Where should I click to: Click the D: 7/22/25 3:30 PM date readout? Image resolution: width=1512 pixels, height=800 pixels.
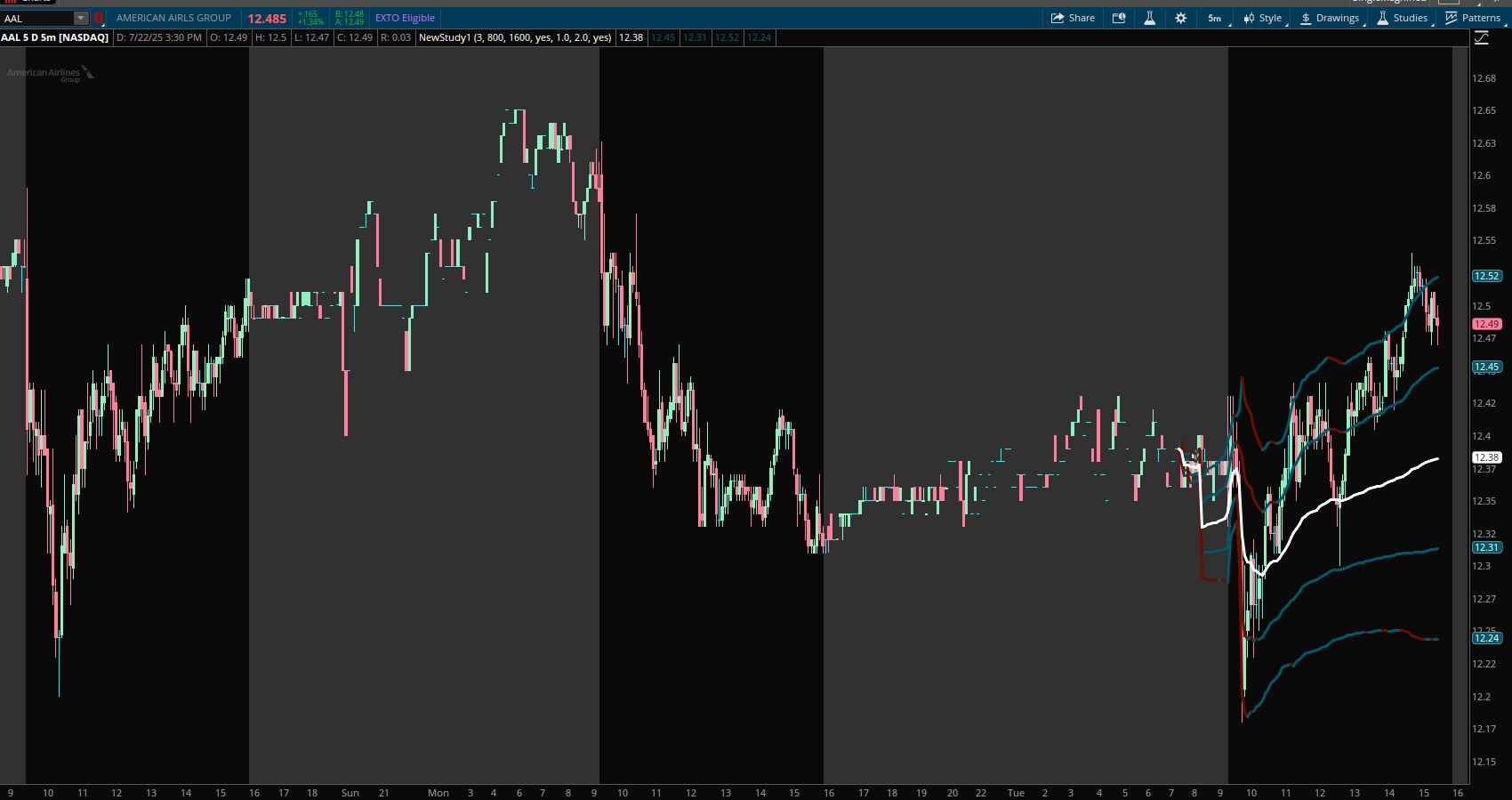pos(159,37)
